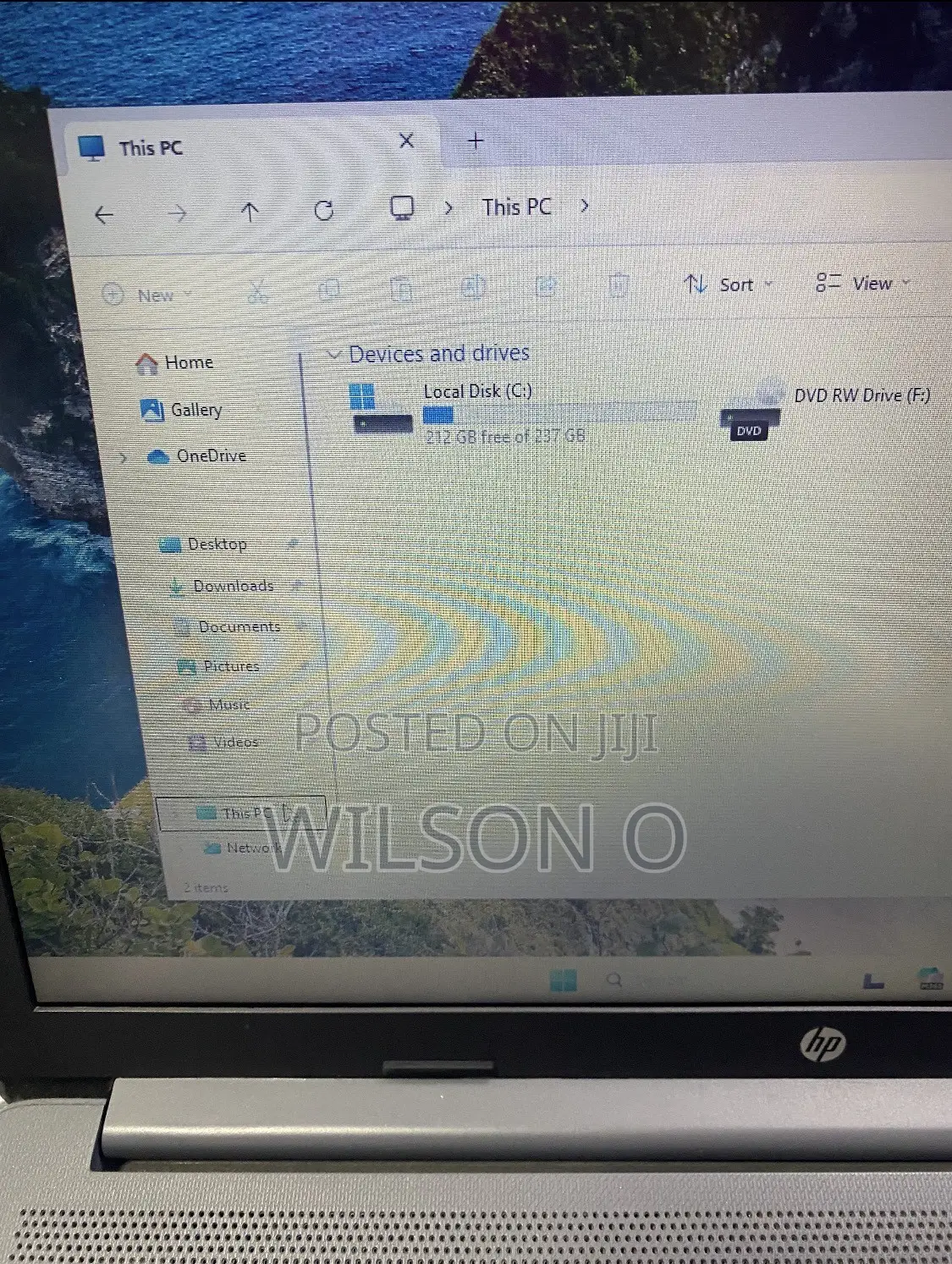This screenshot has width=952, height=1264.
Task: Open the View options dropdown
Action: (x=862, y=283)
